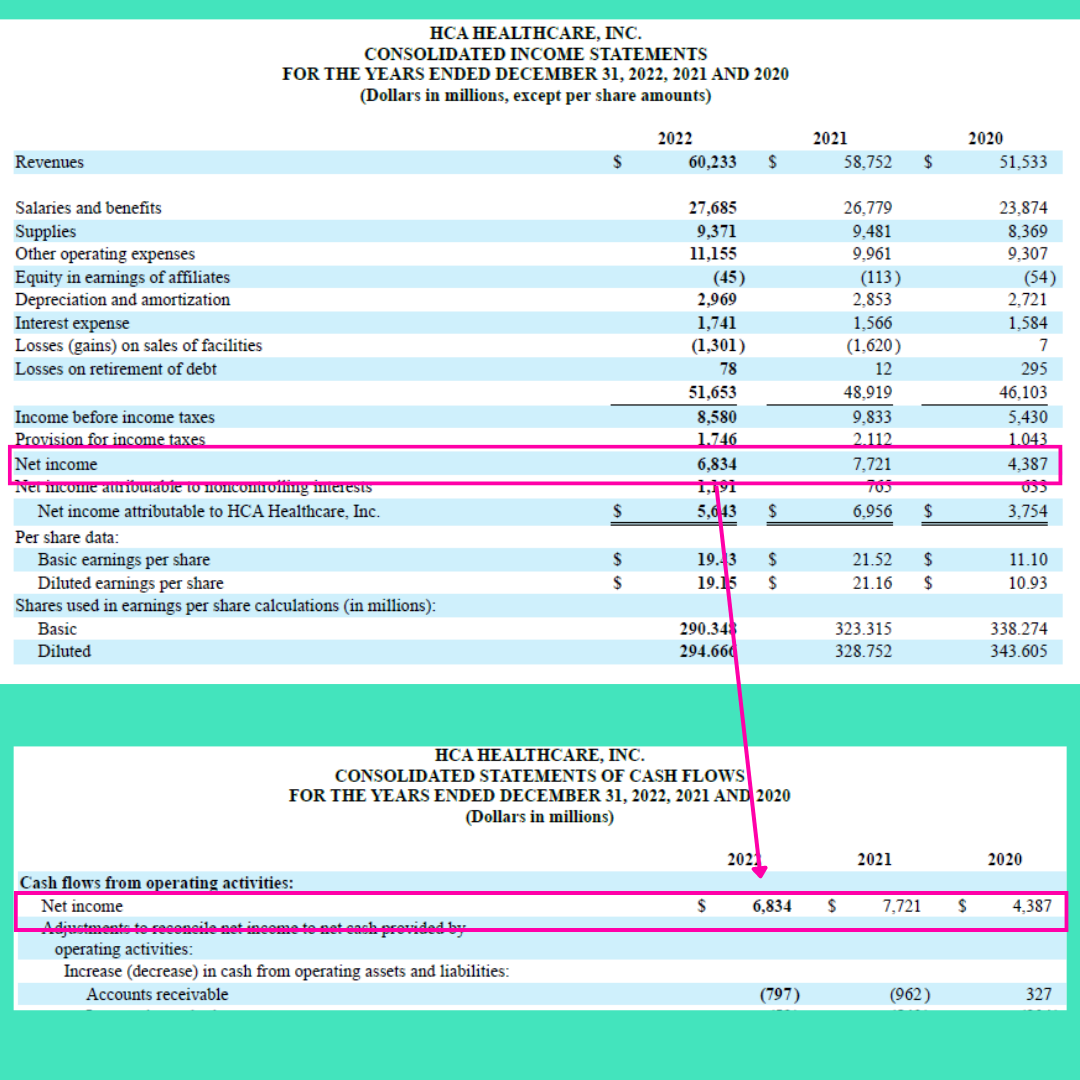Click Losses (gains) on sales of facilities
Image resolution: width=1080 pixels, height=1080 pixels.
point(138,346)
